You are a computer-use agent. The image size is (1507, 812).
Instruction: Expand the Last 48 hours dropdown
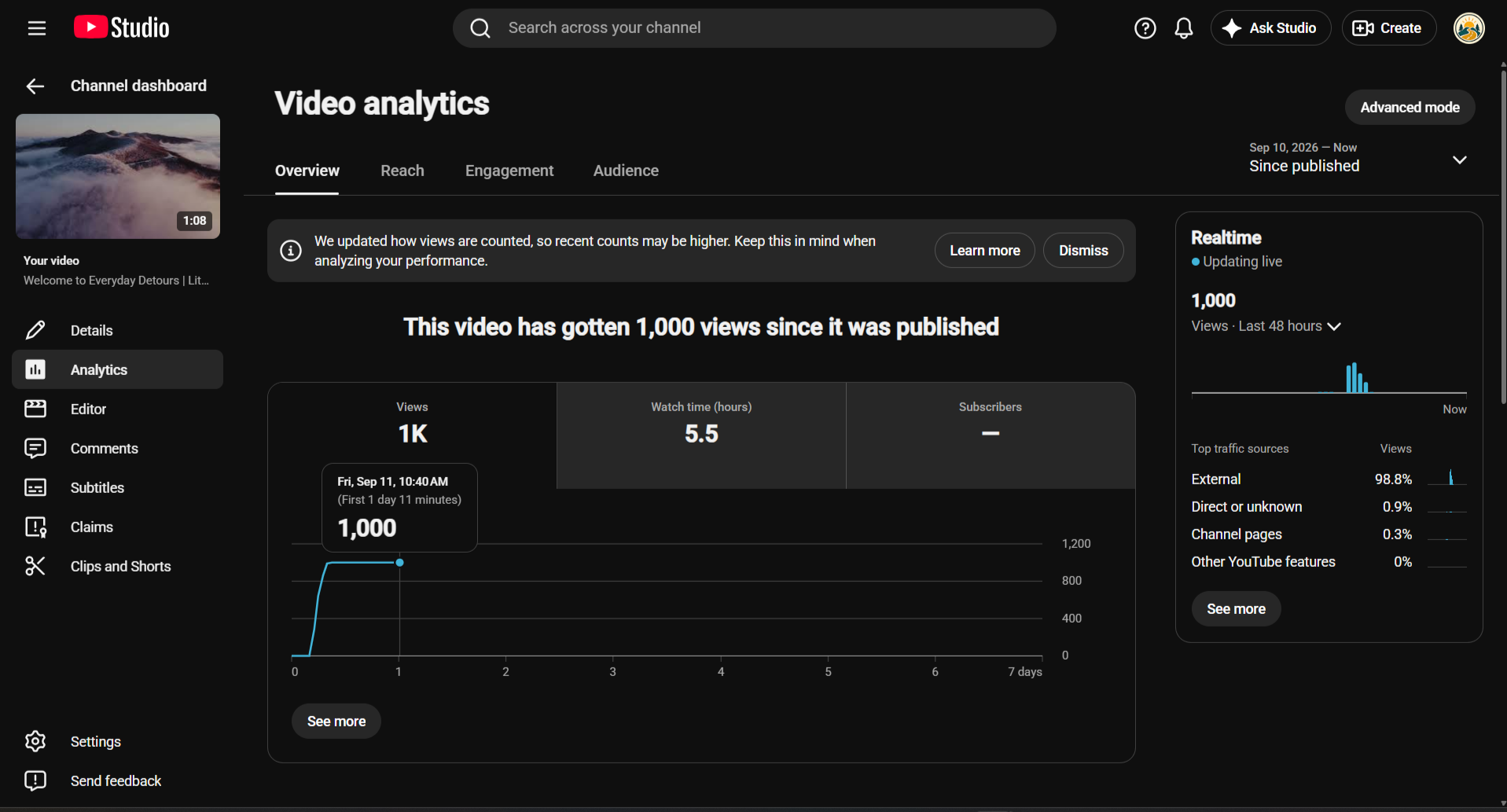click(x=1266, y=326)
